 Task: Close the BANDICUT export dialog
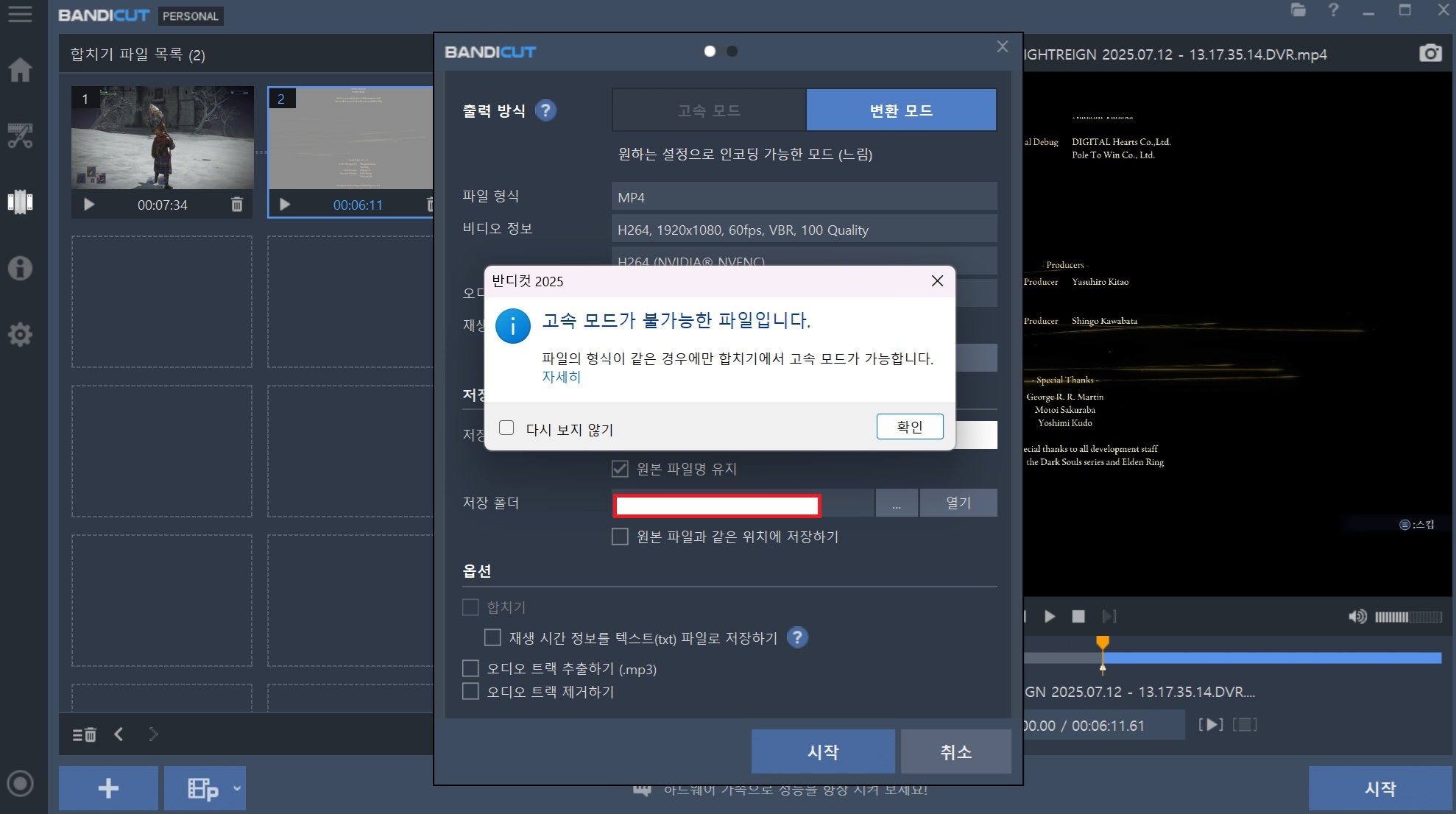(1003, 46)
